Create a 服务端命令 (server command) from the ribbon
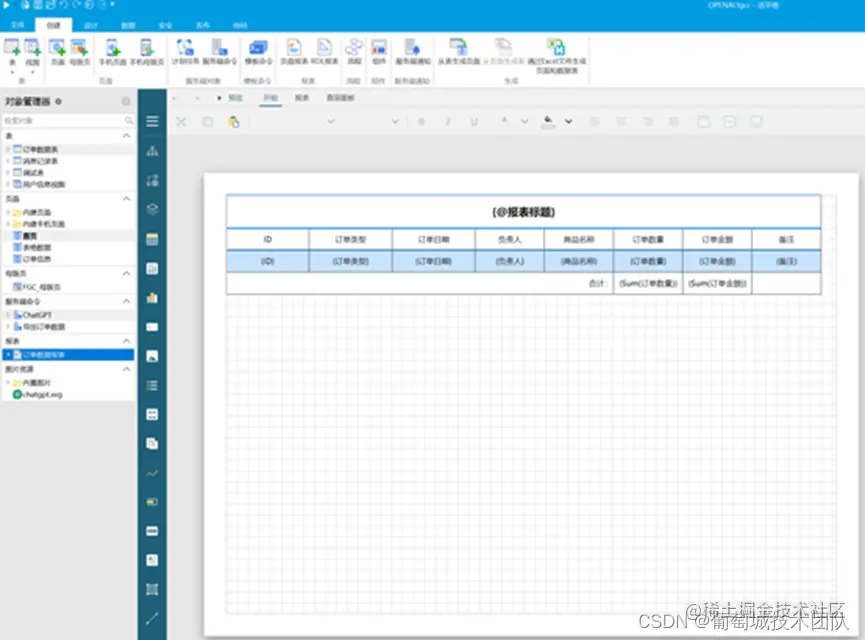The height and width of the screenshot is (640, 865). click(220, 52)
